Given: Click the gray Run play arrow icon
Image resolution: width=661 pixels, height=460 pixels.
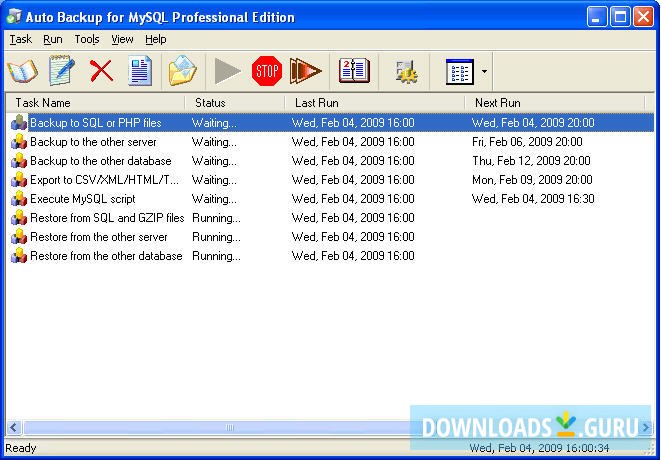Looking at the screenshot, I should pos(227,71).
